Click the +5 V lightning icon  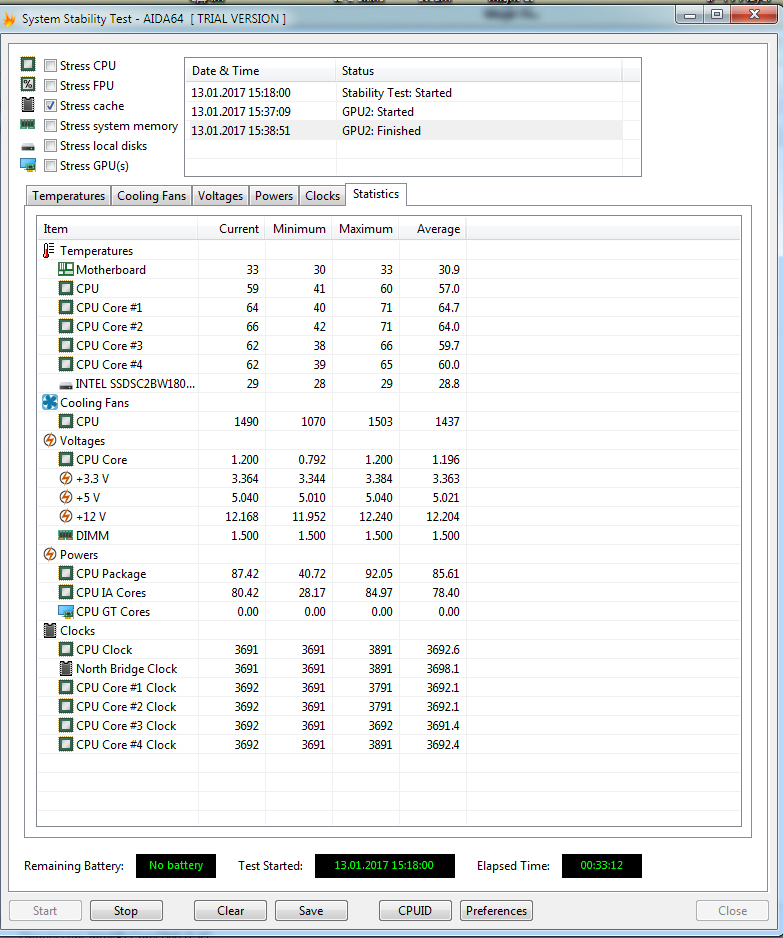click(66, 497)
